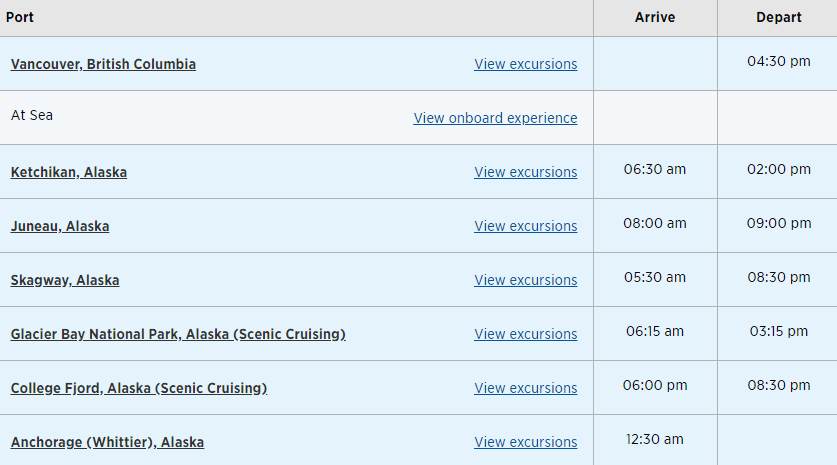This screenshot has height=465, width=837.
Task: Open College Fjord, Alaska port link
Action: tap(139, 388)
